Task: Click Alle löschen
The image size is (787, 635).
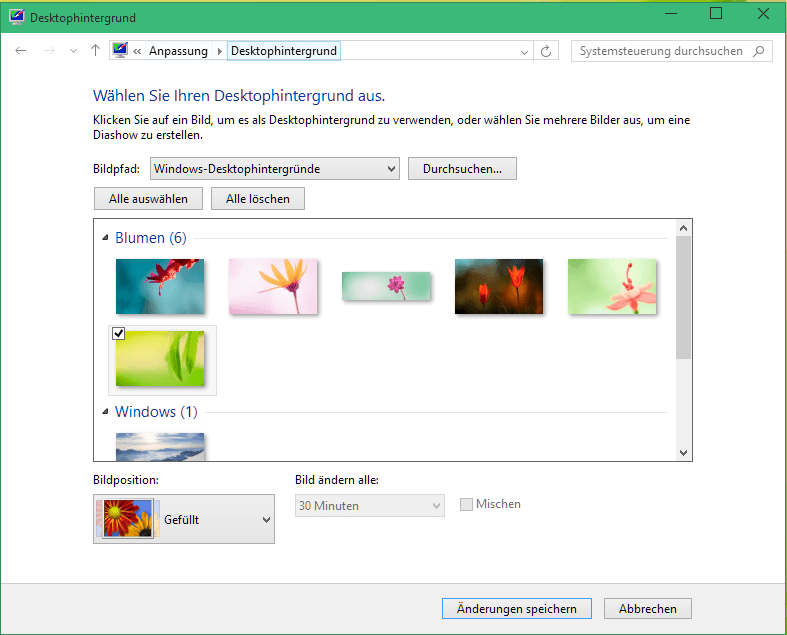Action: point(257,199)
